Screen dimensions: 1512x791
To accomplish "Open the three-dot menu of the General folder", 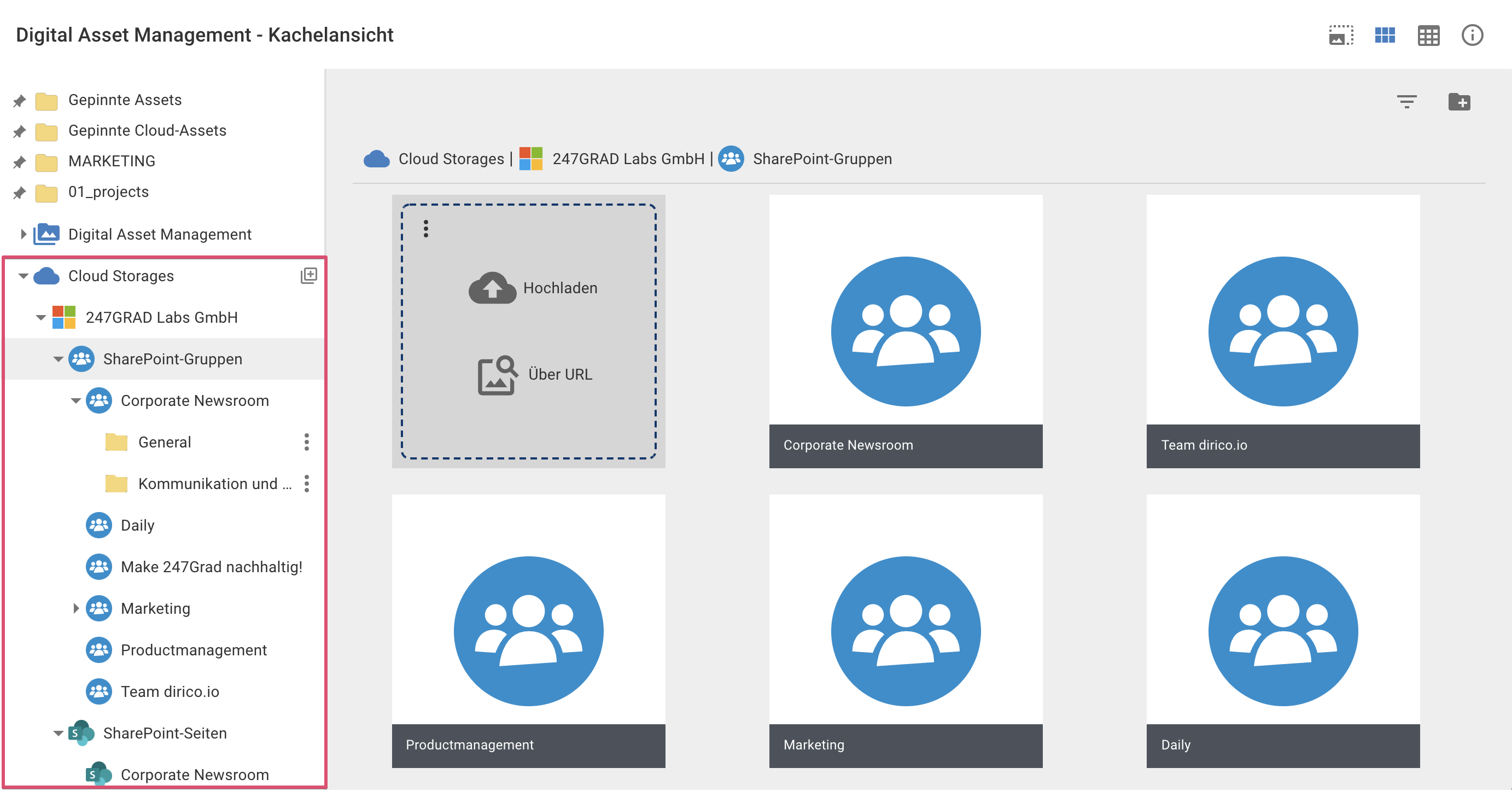I will coord(306,442).
